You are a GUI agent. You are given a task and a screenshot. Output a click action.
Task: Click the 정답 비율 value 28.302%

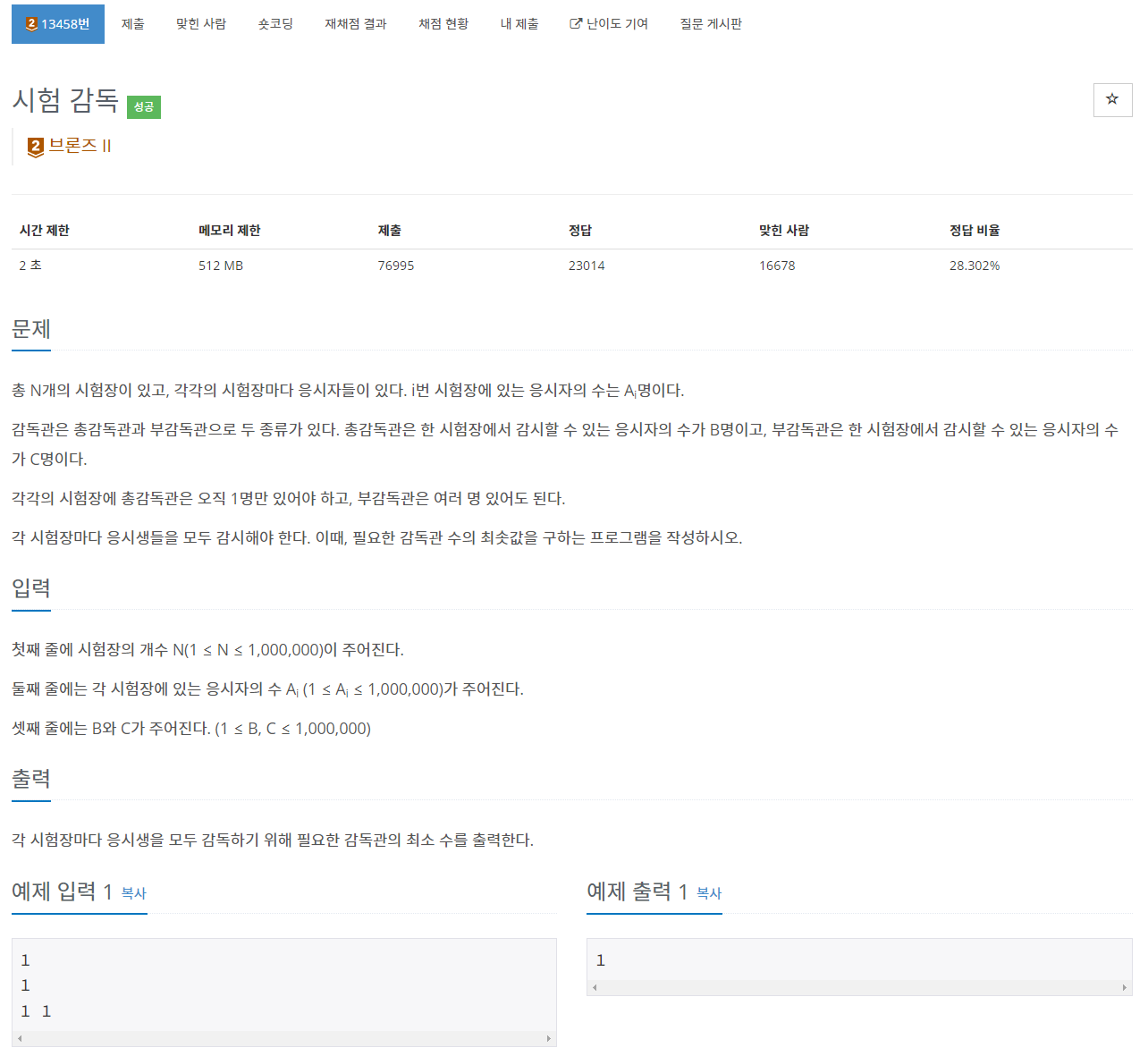click(975, 266)
